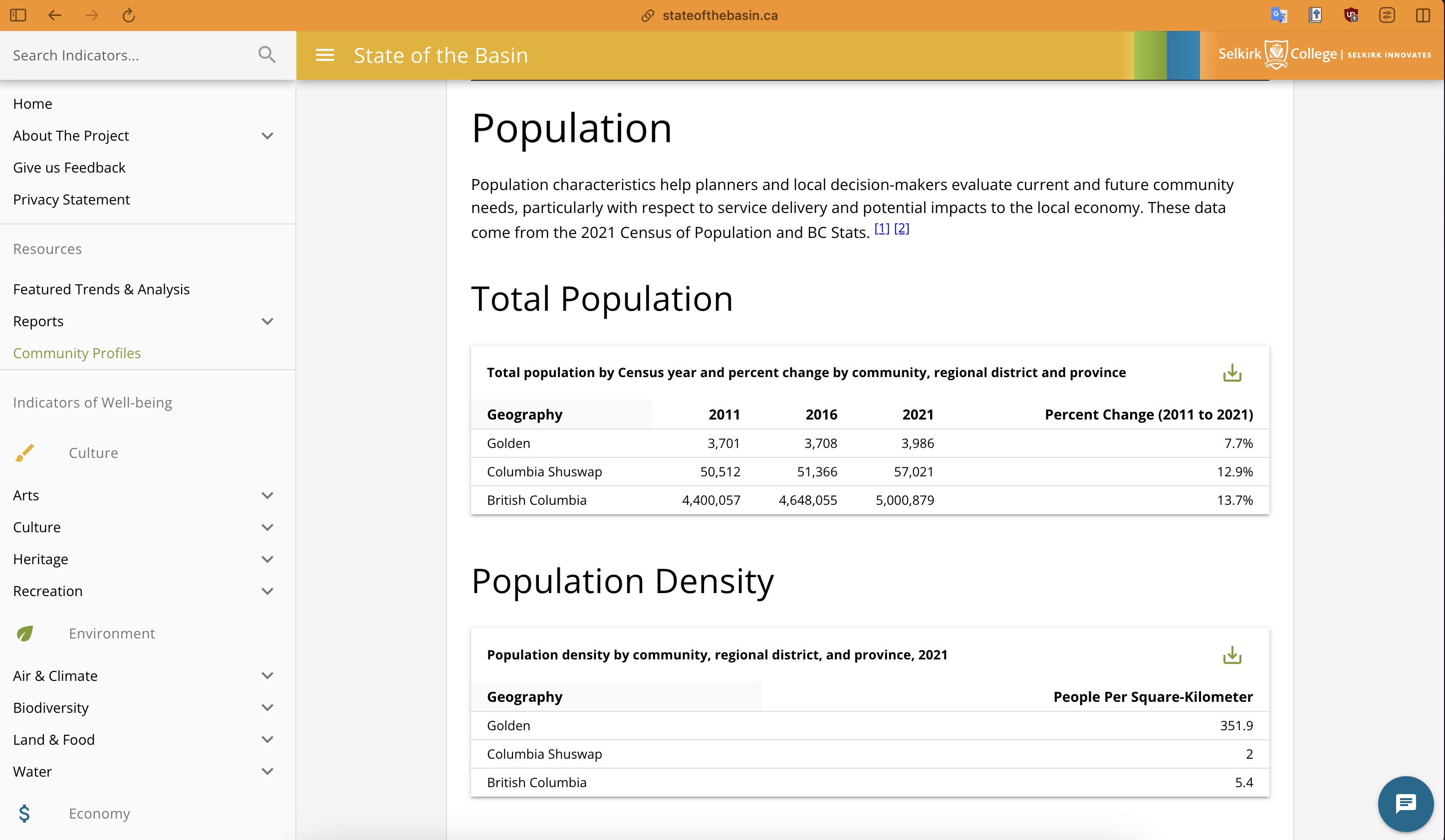Expand the Air & Climate section
This screenshot has height=840, width=1445.
coord(267,675)
